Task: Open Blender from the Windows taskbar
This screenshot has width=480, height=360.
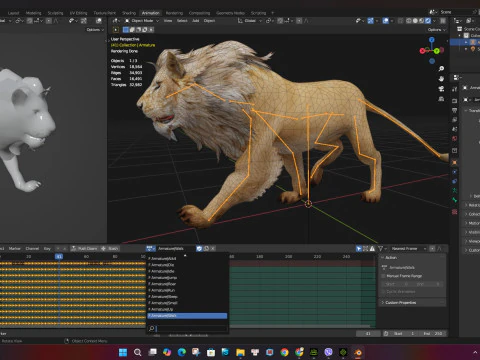Action: [x=358, y=352]
